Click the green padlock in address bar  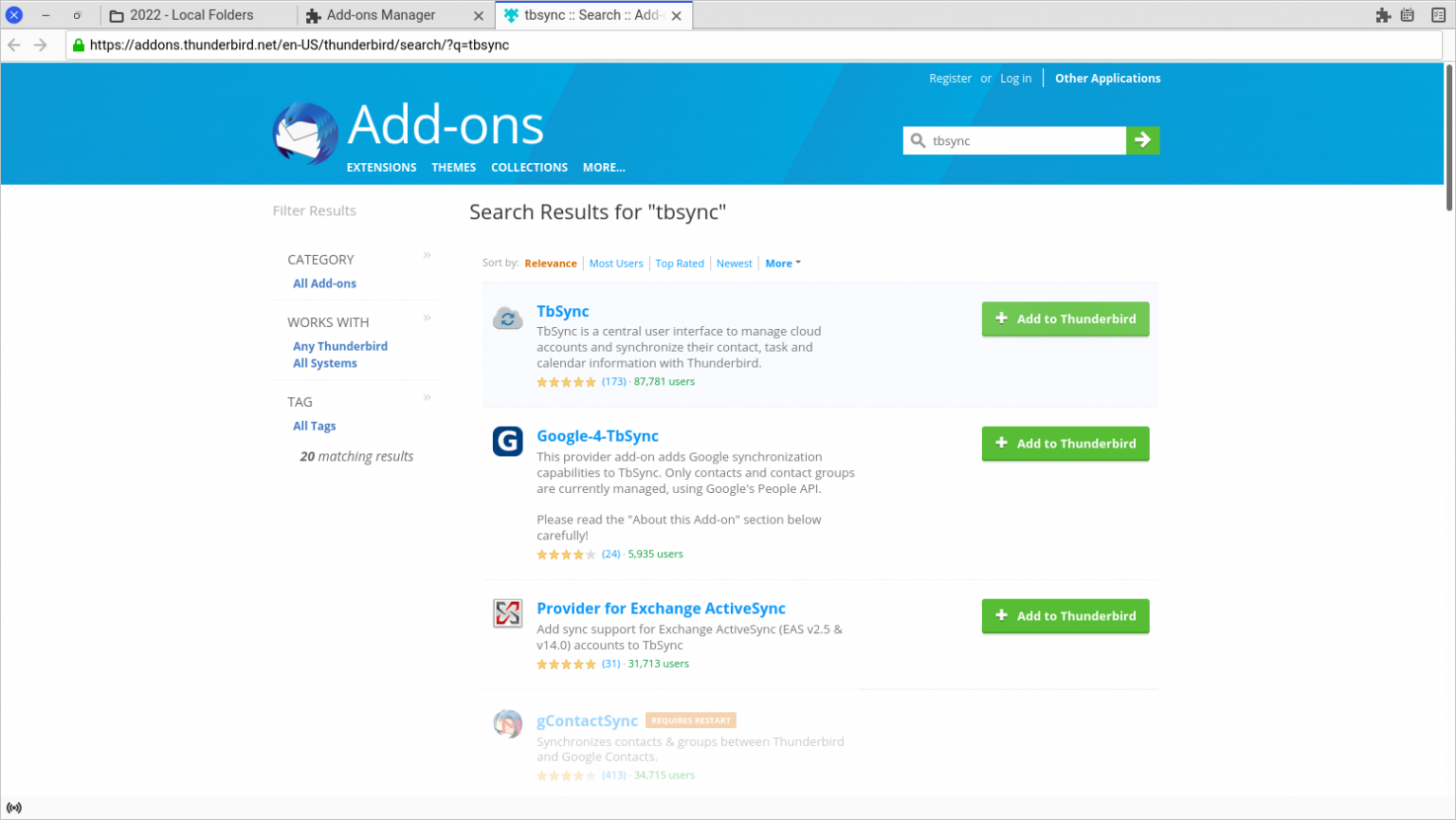[79, 45]
